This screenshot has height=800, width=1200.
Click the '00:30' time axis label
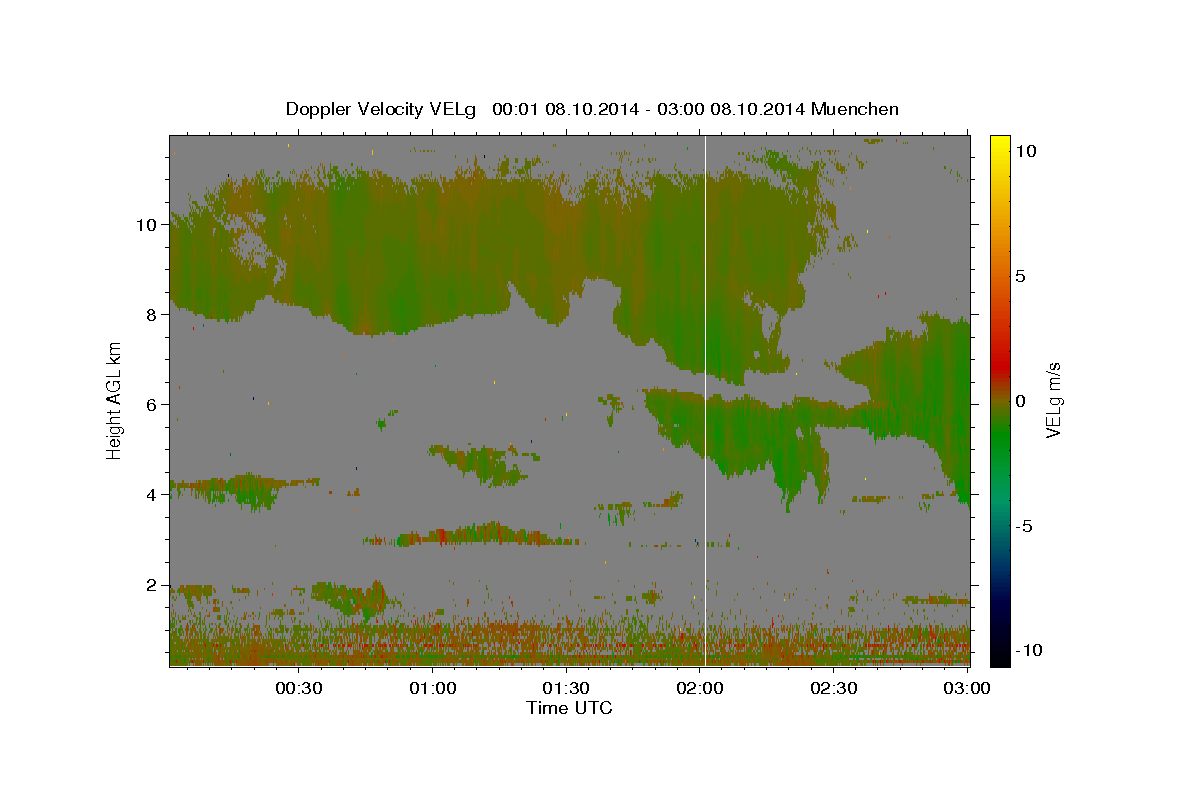[298, 689]
